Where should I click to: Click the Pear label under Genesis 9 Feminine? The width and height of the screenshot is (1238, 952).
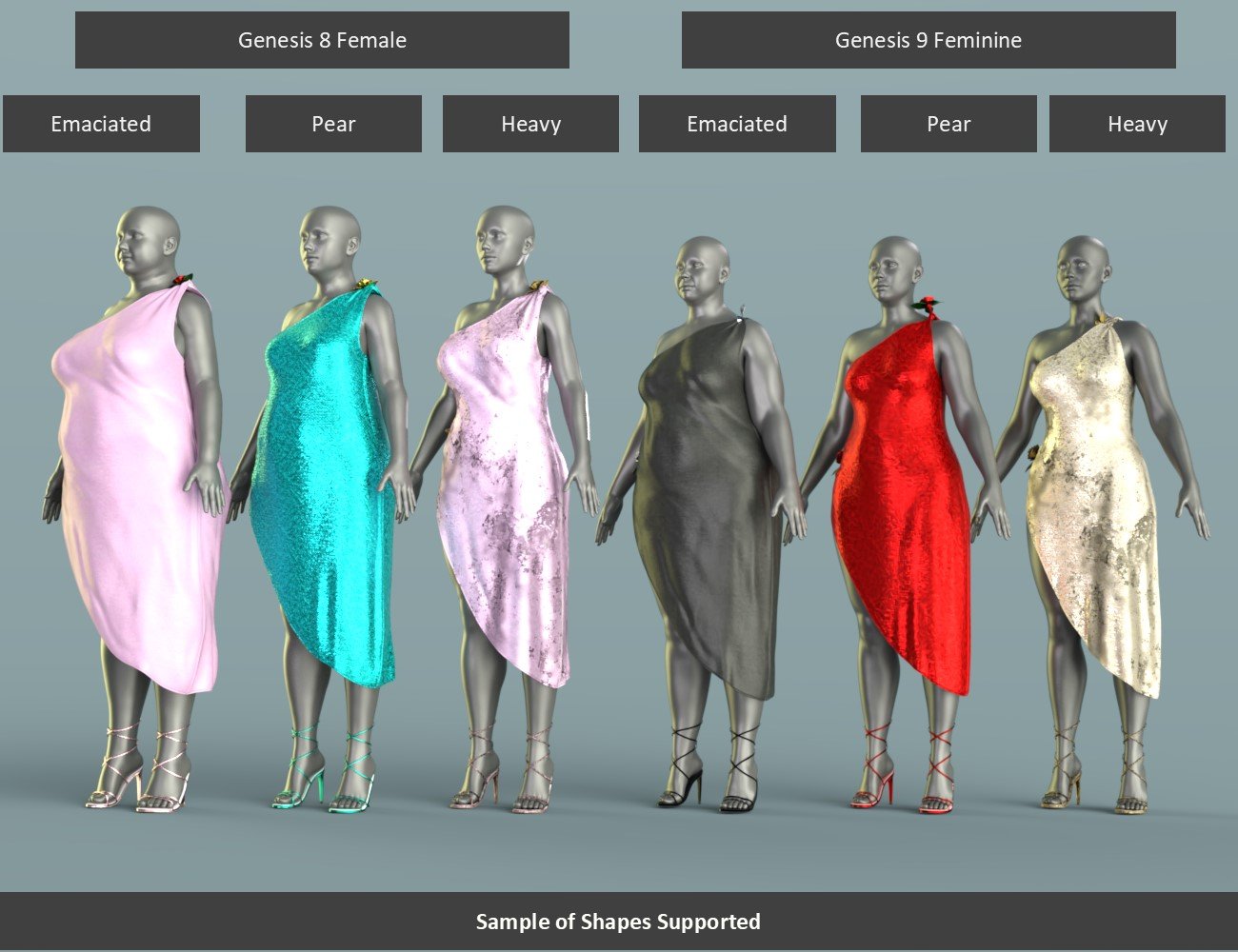(x=948, y=124)
